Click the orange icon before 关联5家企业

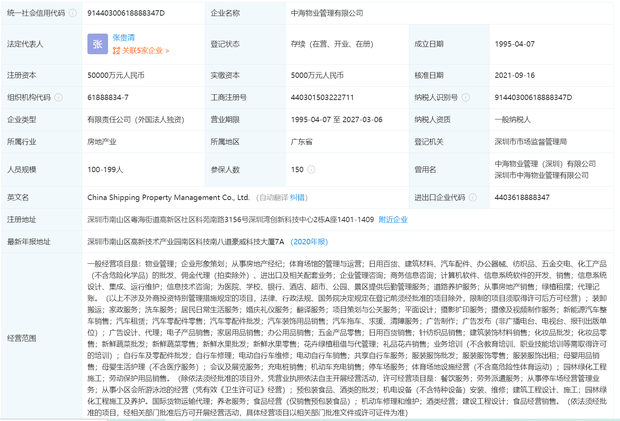116,50
